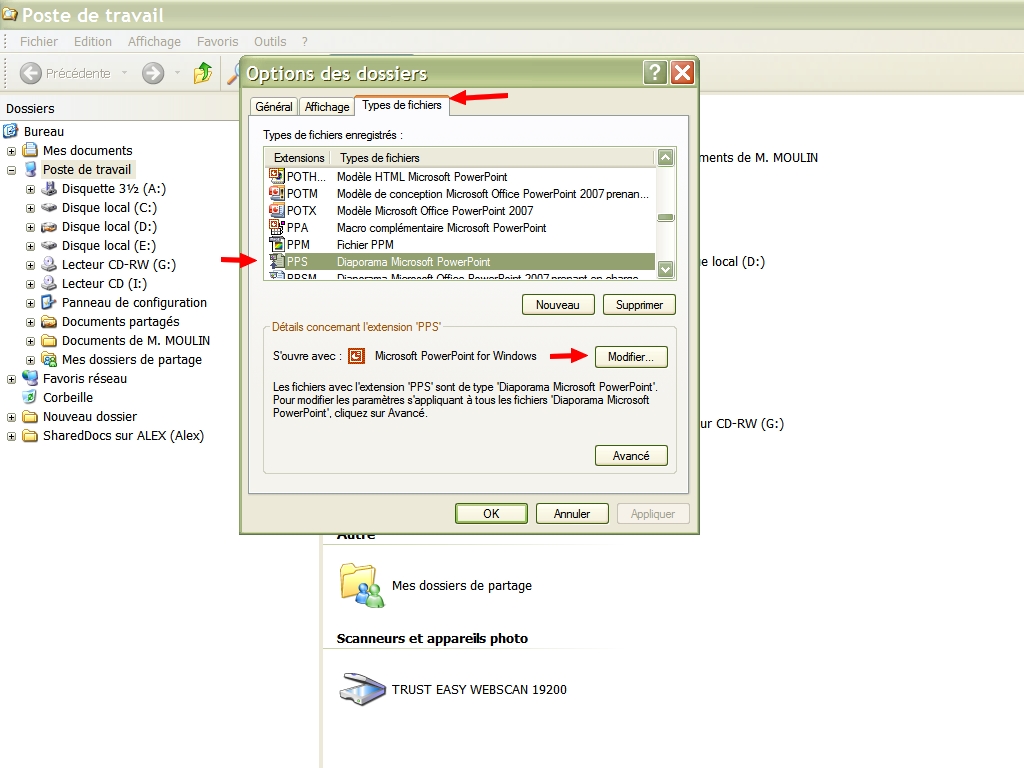Click the Nouveau button
This screenshot has height=768, width=1024.
click(558, 304)
